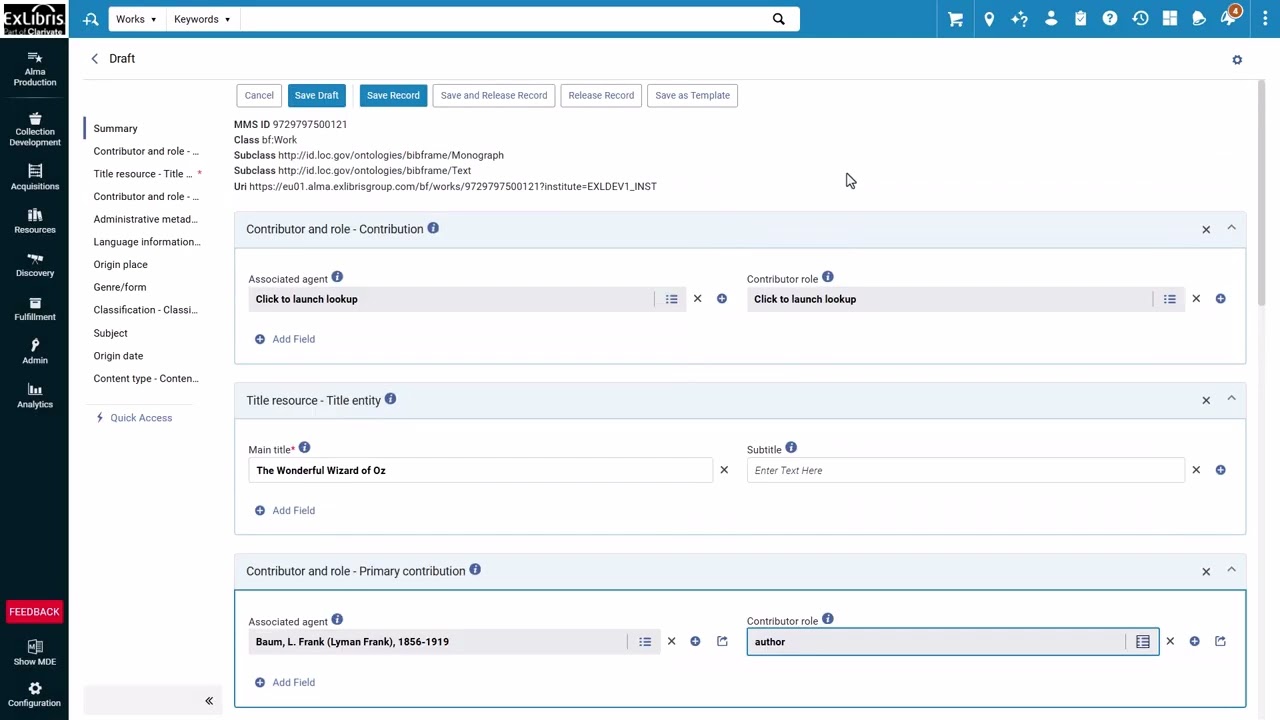
Task: Open the help question mark icon
Action: (x=1110, y=19)
